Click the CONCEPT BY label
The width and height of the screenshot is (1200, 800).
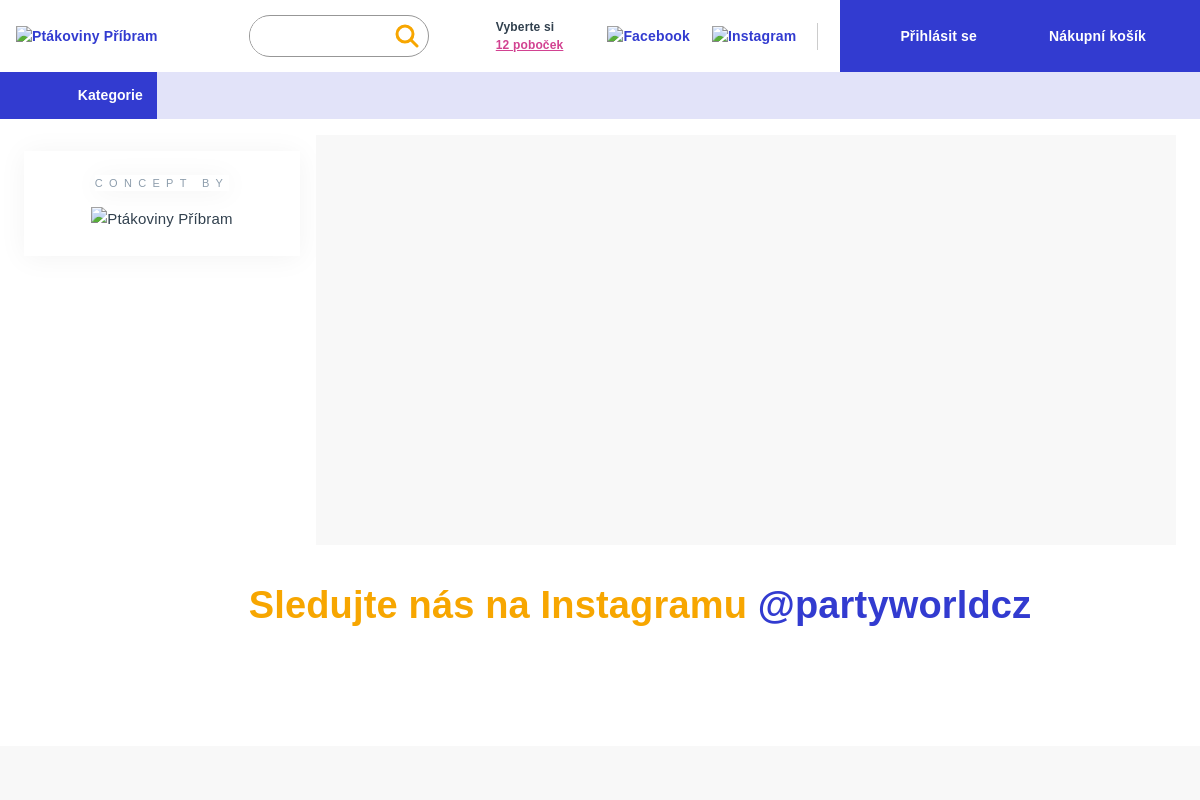click(x=161, y=183)
